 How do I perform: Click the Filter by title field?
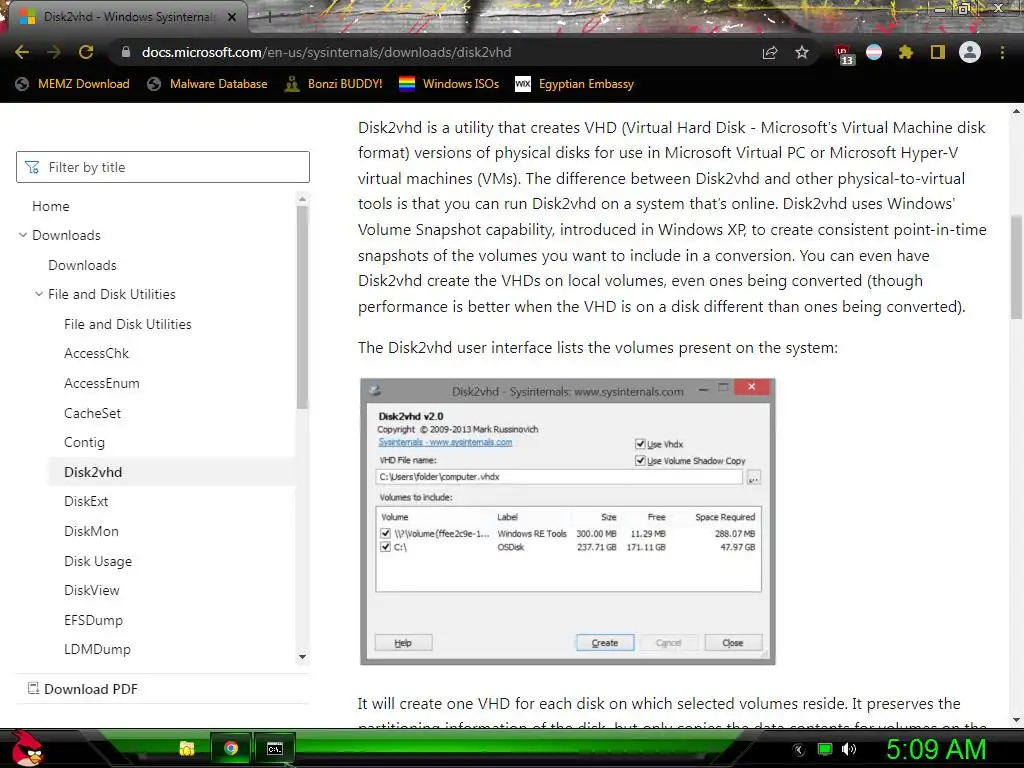tap(163, 167)
